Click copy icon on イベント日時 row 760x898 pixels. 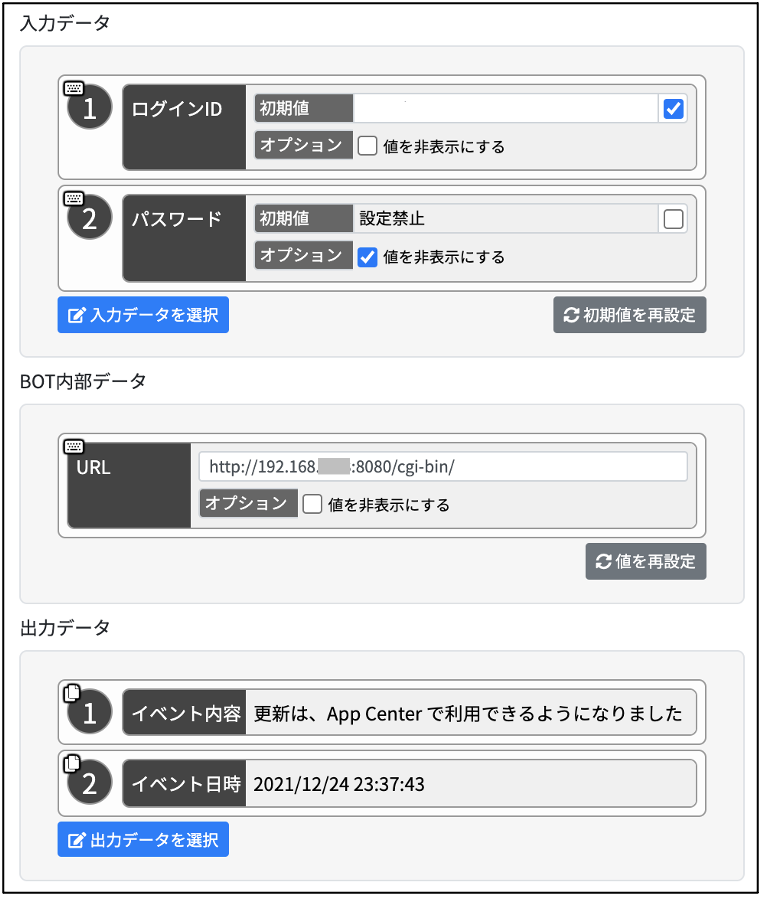coord(72,763)
